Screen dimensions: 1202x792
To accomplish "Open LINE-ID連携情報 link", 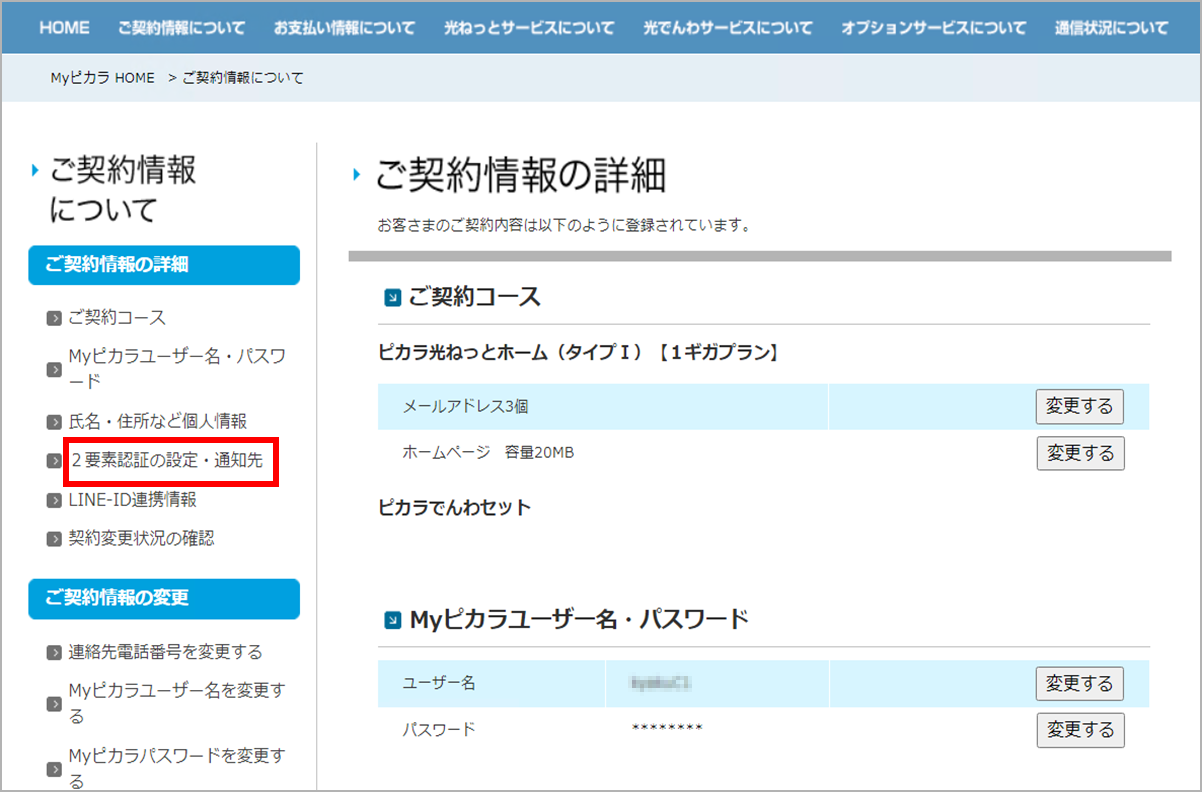I will 132,500.
